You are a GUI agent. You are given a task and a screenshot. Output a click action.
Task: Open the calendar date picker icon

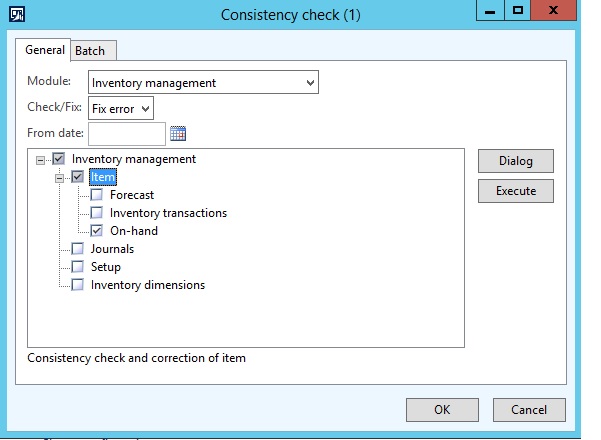[x=179, y=134]
